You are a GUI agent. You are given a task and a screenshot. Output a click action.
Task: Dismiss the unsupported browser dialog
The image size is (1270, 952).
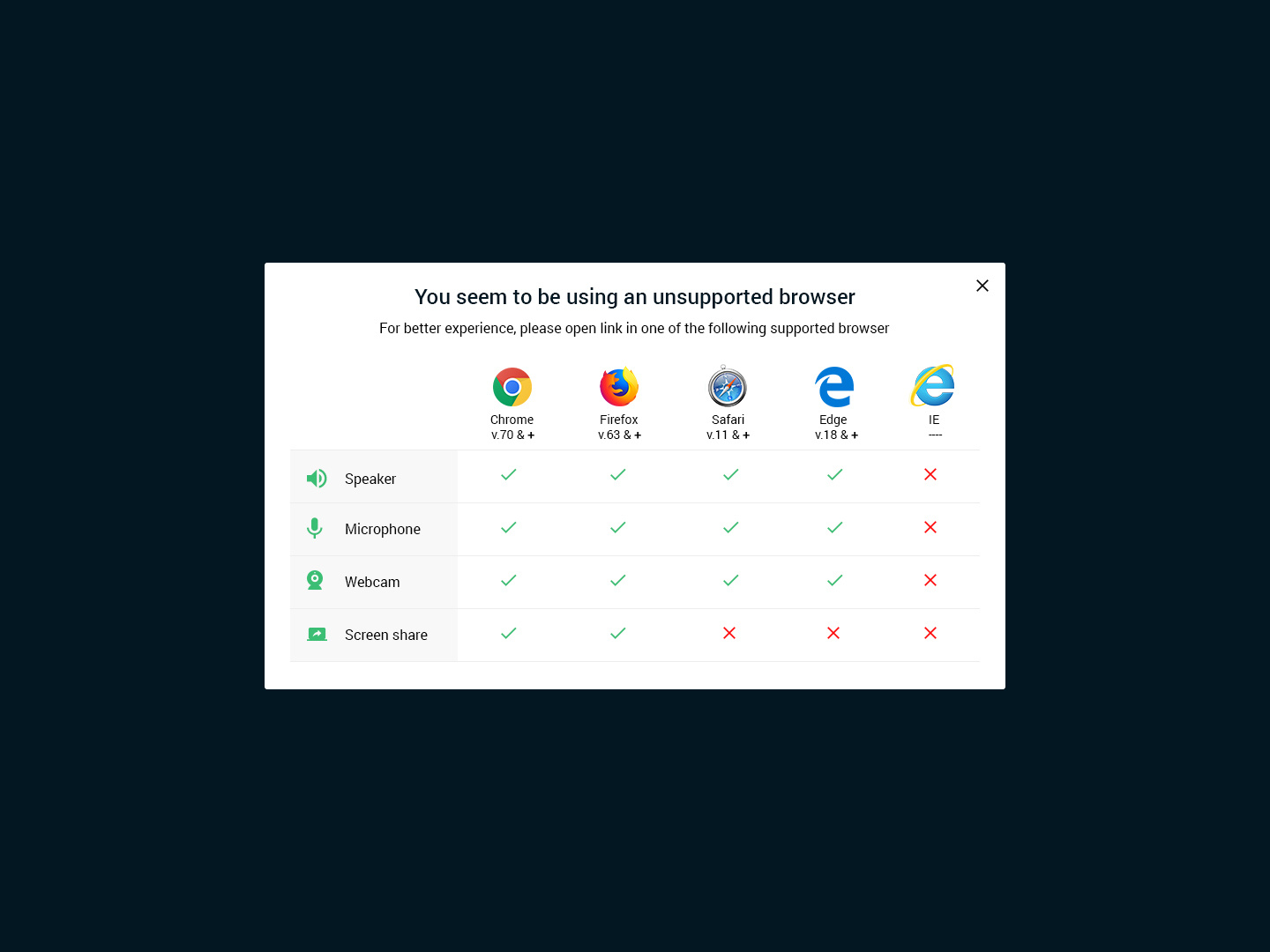(982, 286)
